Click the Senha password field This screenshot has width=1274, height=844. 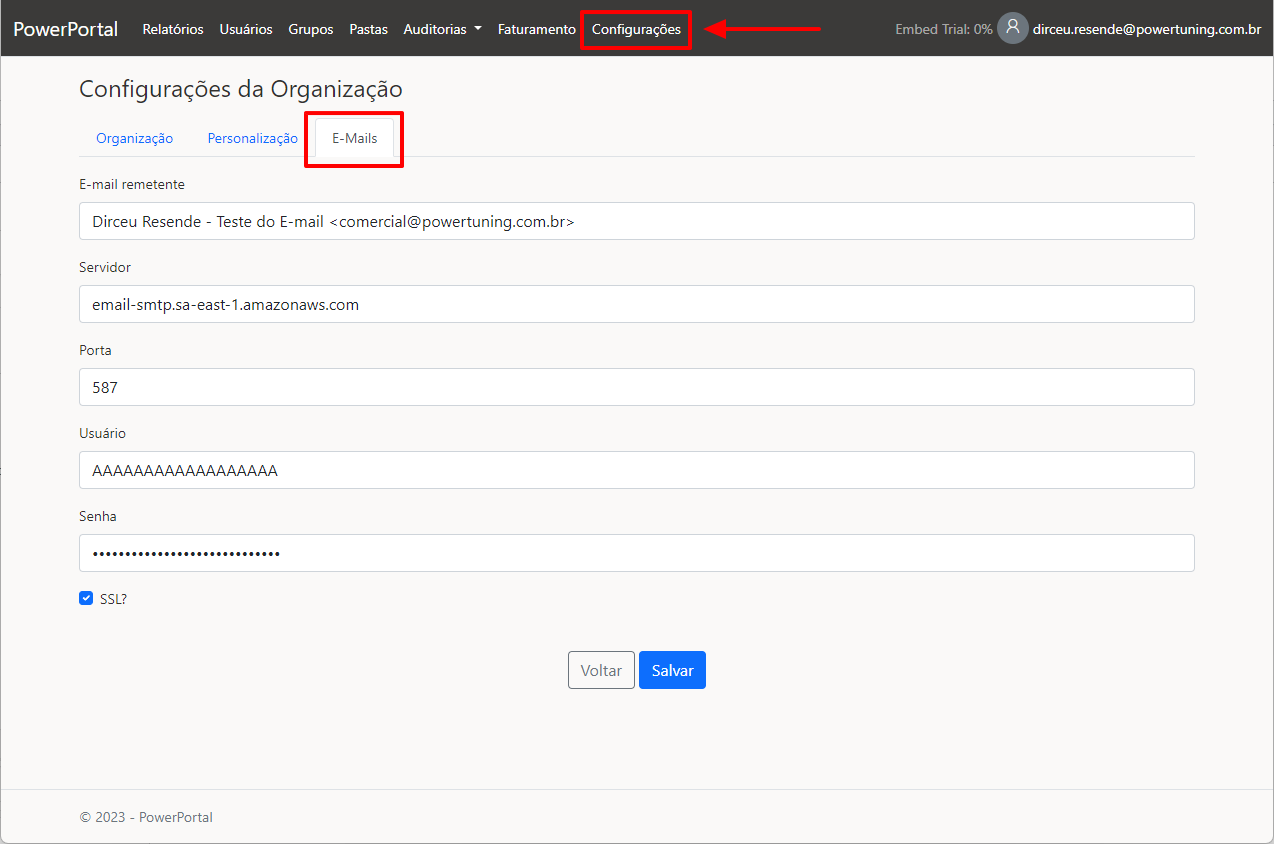[636, 553]
